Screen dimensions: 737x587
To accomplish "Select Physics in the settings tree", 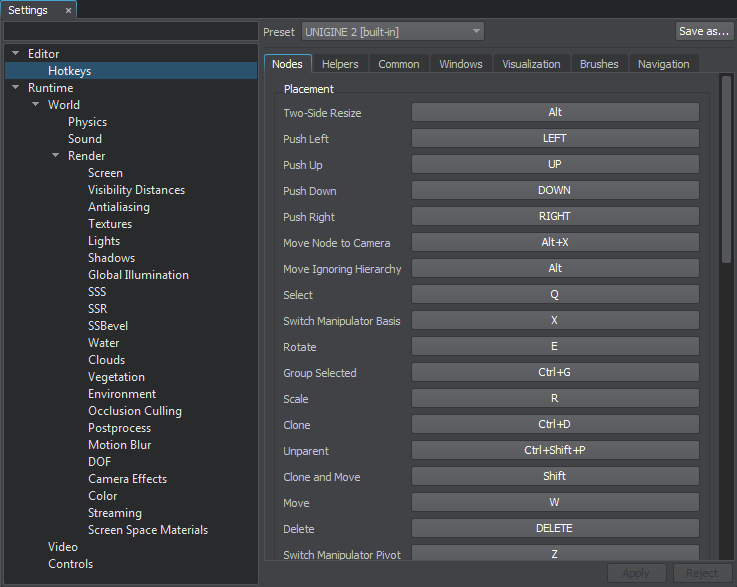I will point(87,122).
